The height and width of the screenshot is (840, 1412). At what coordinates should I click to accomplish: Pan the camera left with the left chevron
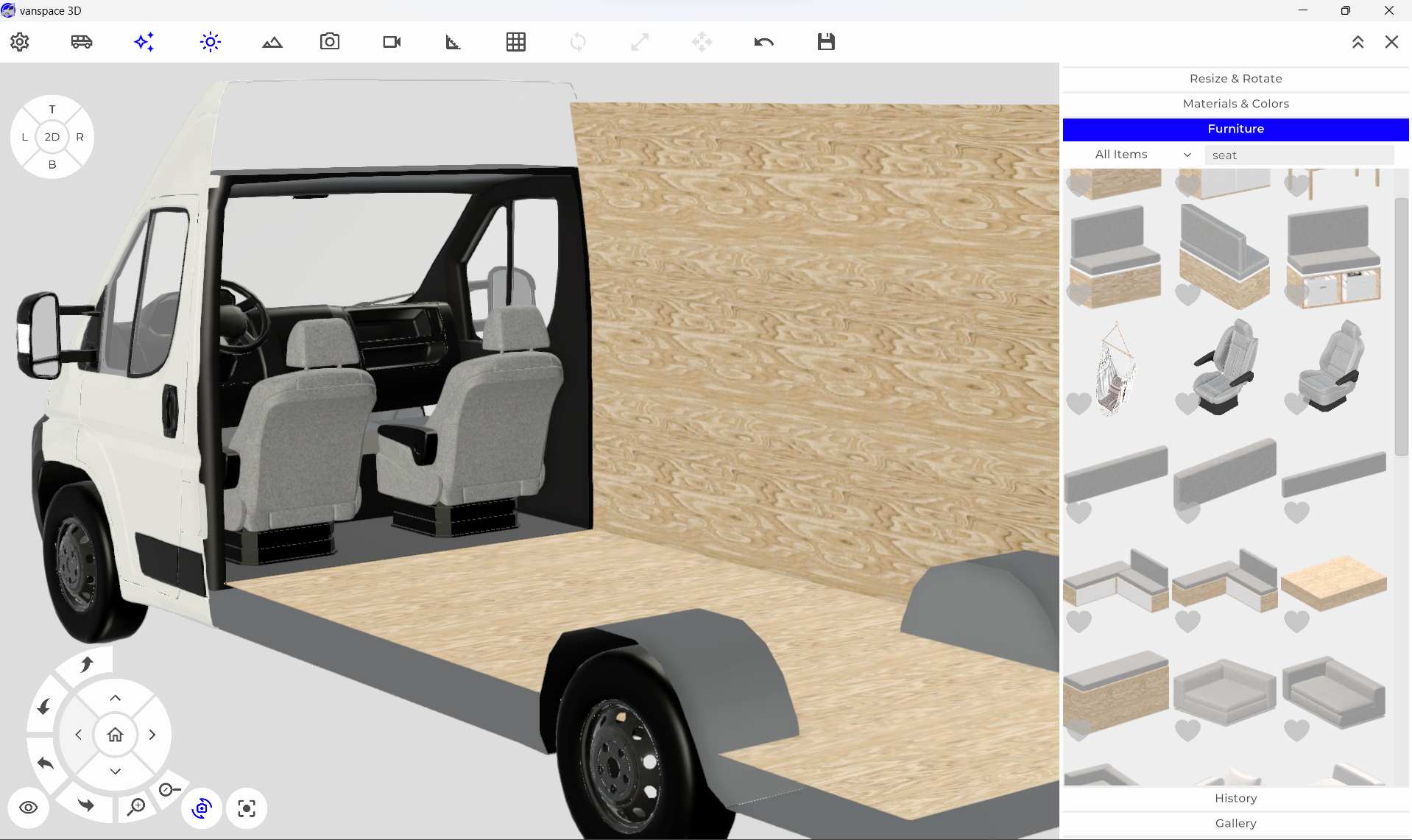pos(79,735)
